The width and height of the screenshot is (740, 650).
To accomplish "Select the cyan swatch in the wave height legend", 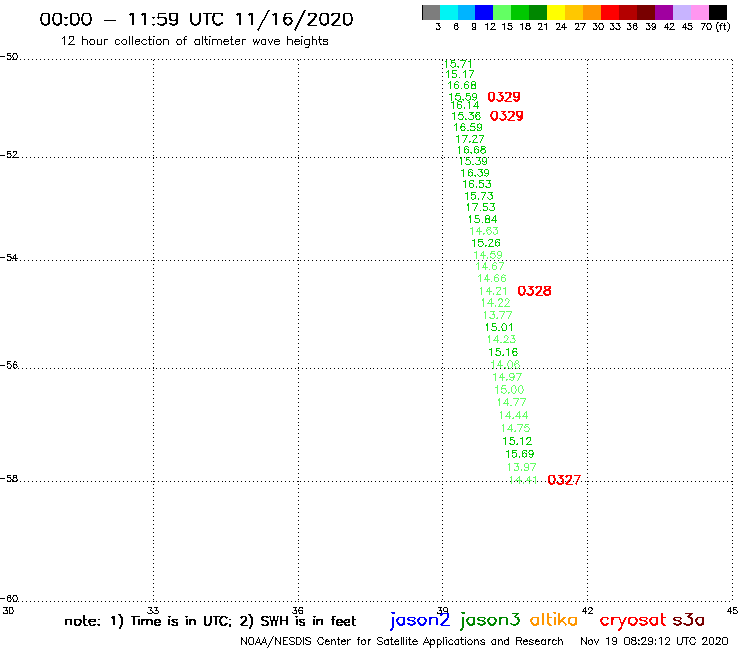I will pos(449,12).
